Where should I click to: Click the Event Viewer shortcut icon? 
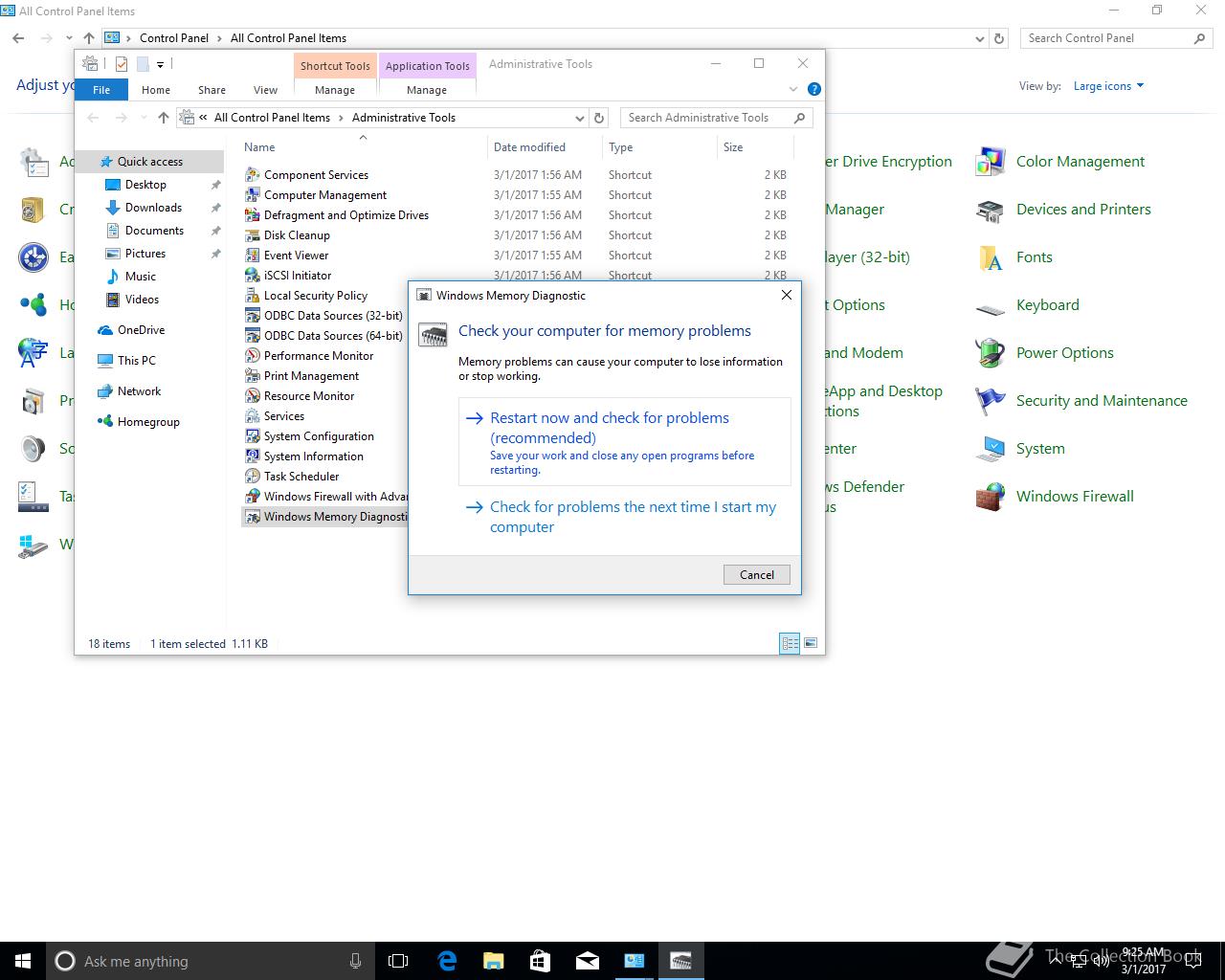(253, 256)
